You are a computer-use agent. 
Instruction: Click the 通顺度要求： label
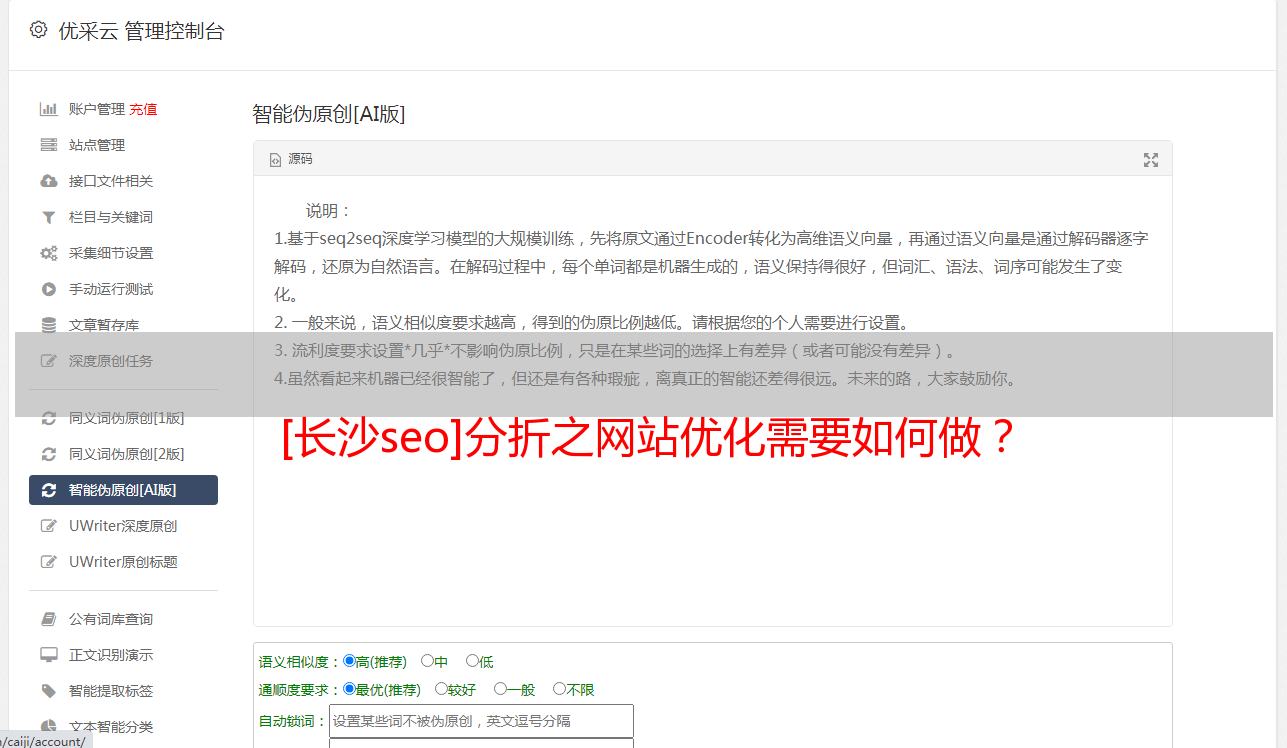(300, 690)
